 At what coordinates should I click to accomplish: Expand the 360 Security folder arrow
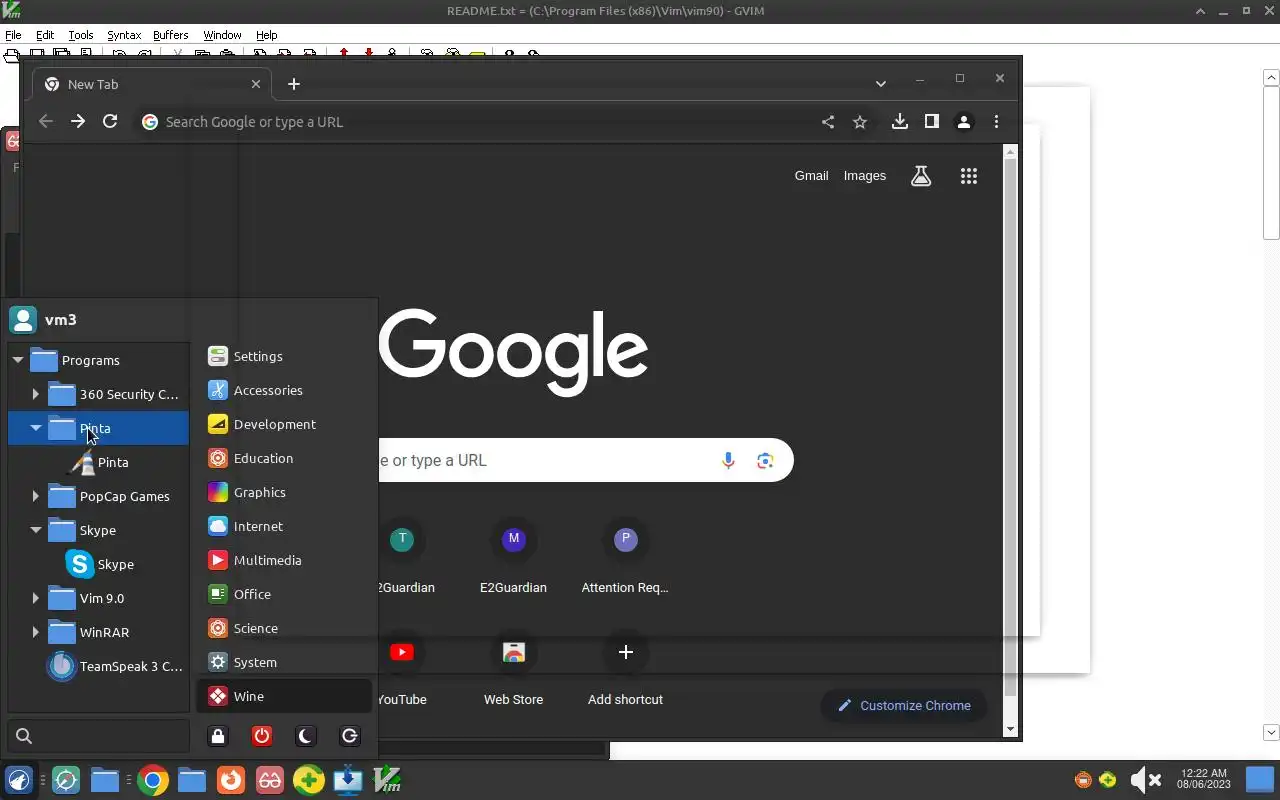tap(36, 394)
